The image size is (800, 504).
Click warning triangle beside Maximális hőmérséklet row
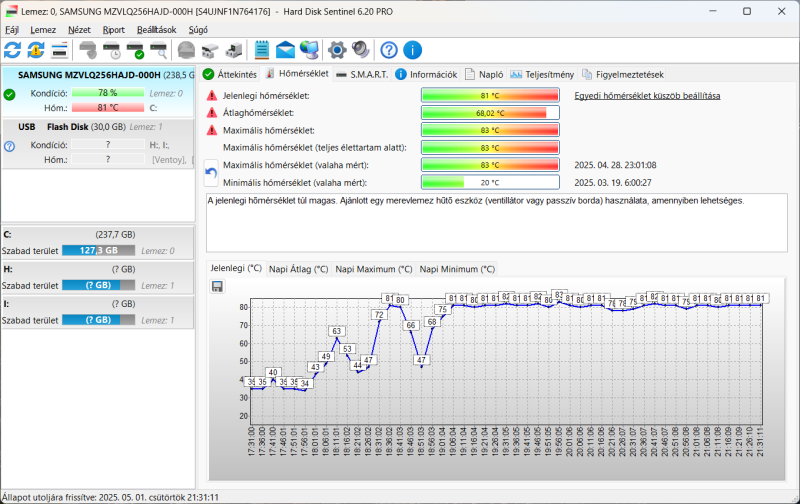(x=212, y=130)
